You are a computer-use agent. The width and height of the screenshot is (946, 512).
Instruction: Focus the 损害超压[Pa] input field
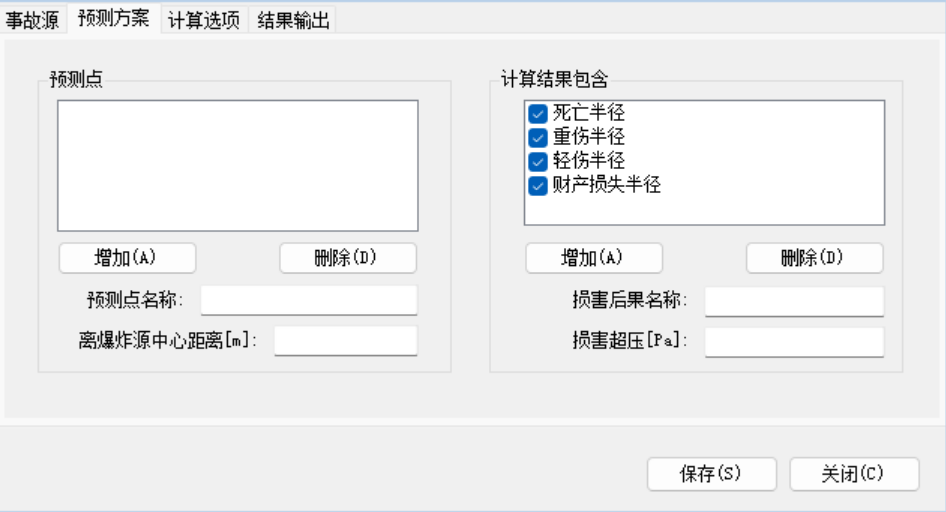(794, 342)
